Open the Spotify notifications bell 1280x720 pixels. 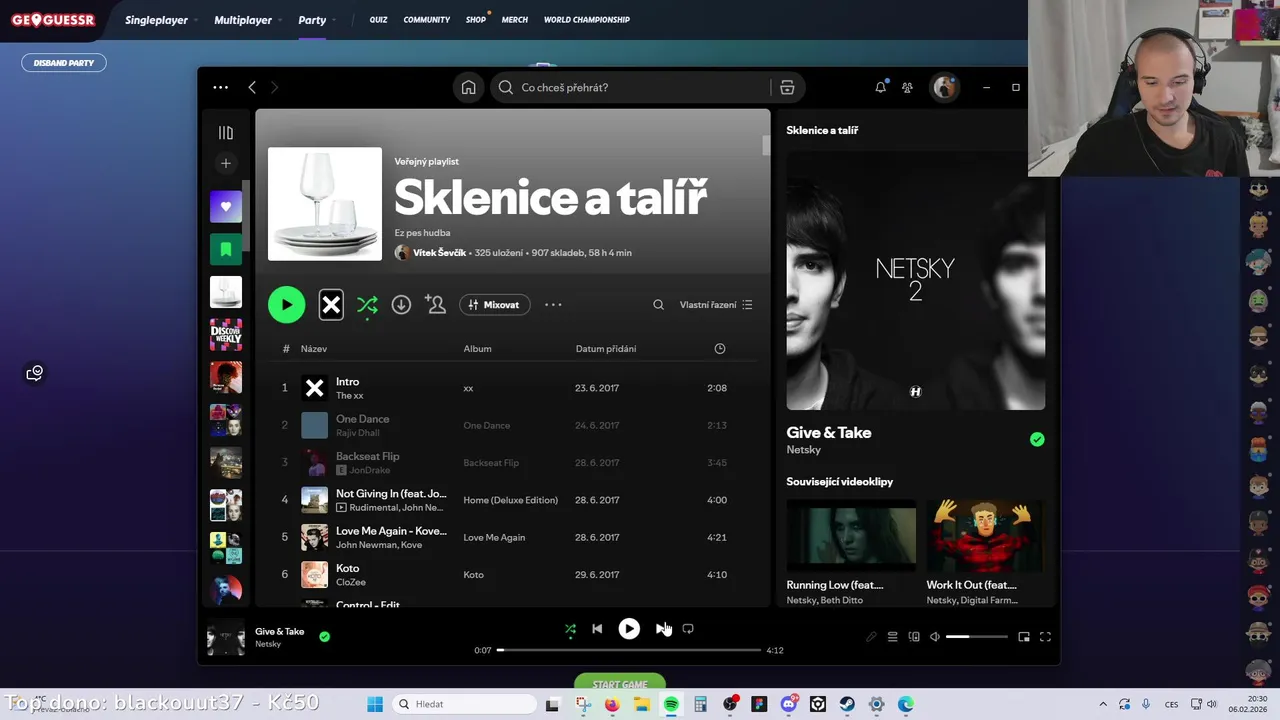click(x=880, y=88)
